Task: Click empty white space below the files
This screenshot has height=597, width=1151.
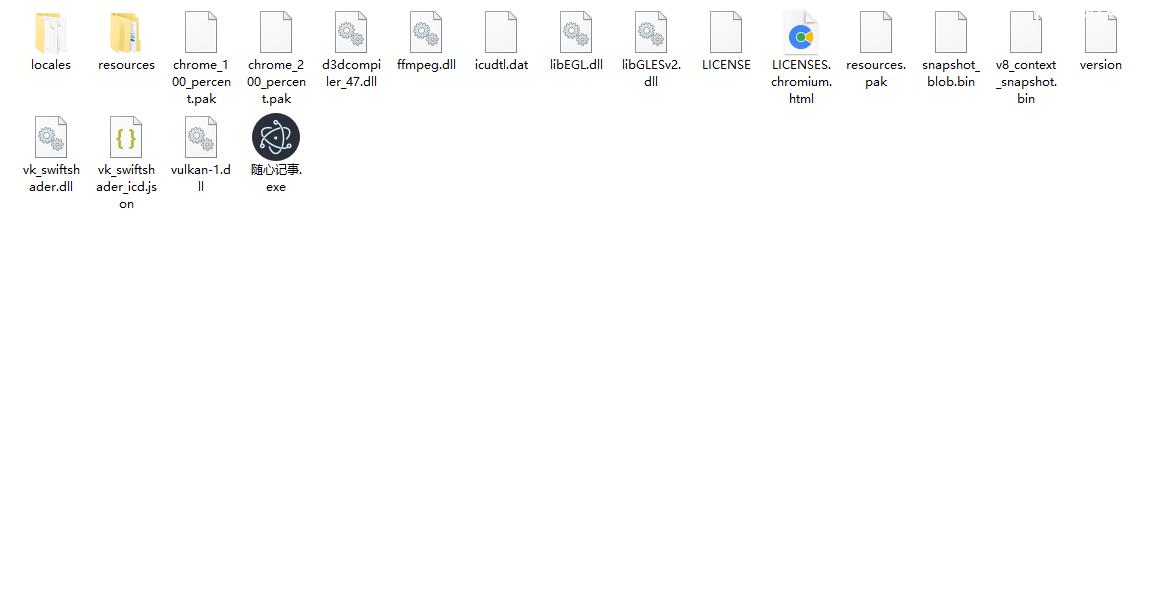Action: click(600, 400)
